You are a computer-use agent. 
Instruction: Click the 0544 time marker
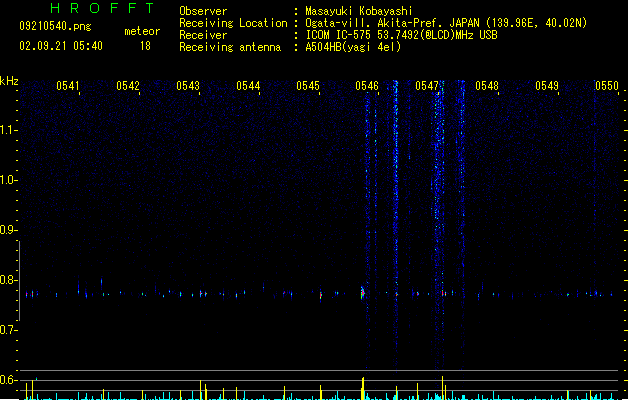(x=248, y=86)
